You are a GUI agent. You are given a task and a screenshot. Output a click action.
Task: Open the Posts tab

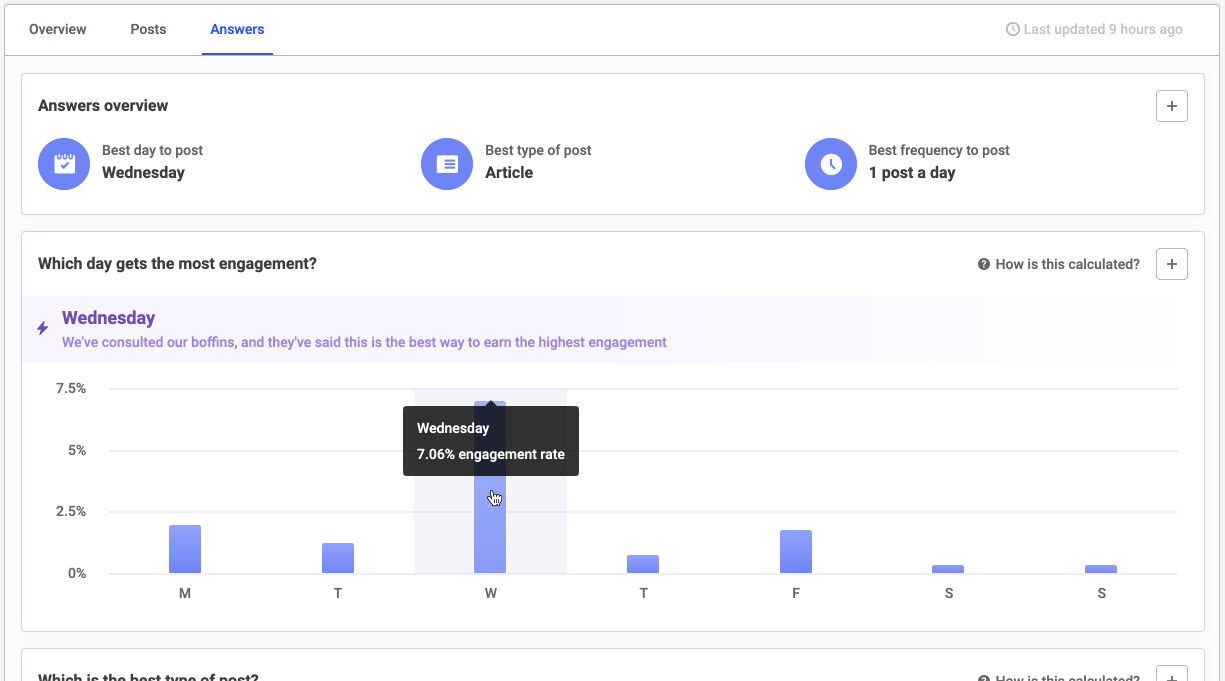(148, 29)
